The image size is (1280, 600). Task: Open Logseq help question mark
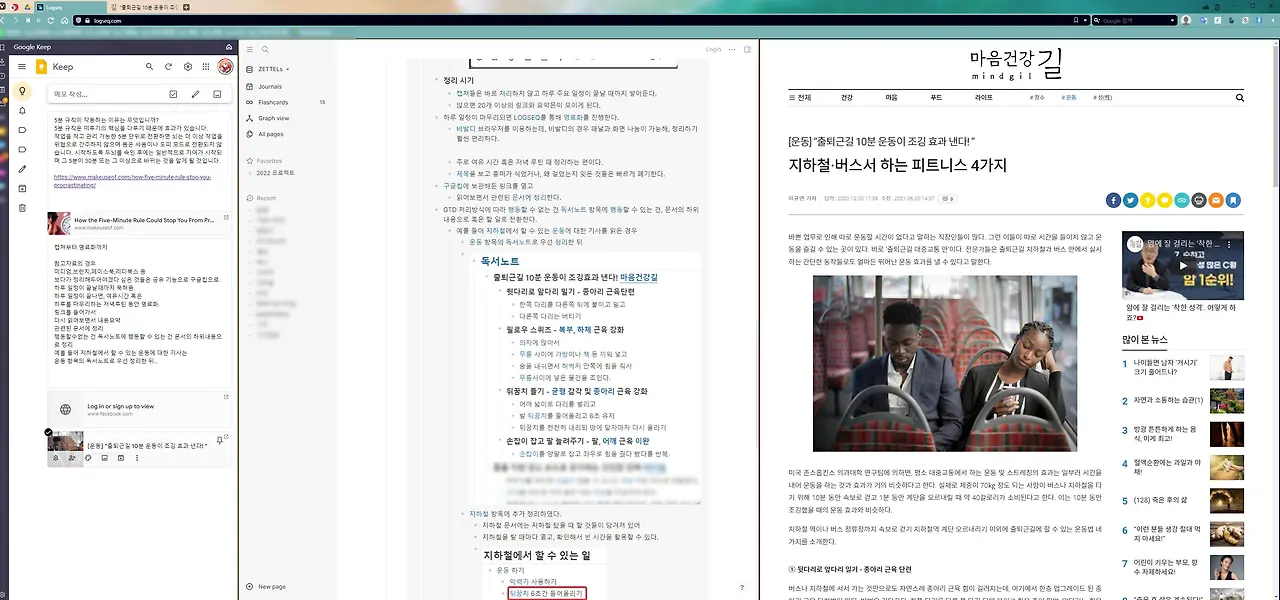point(741,587)
